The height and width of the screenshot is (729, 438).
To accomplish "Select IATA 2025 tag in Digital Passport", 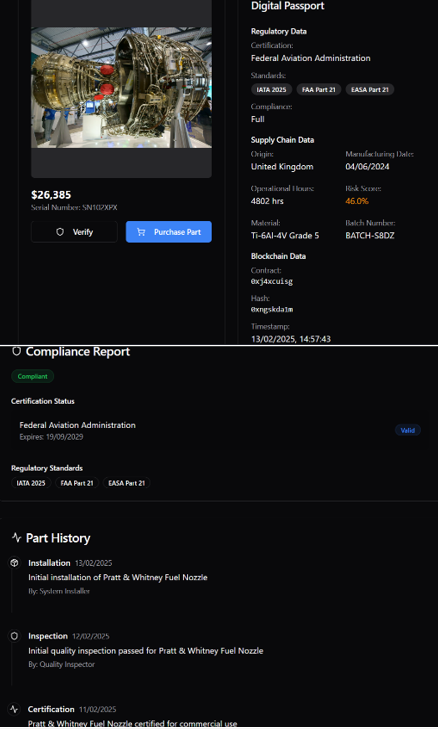I will coord(272,90).
